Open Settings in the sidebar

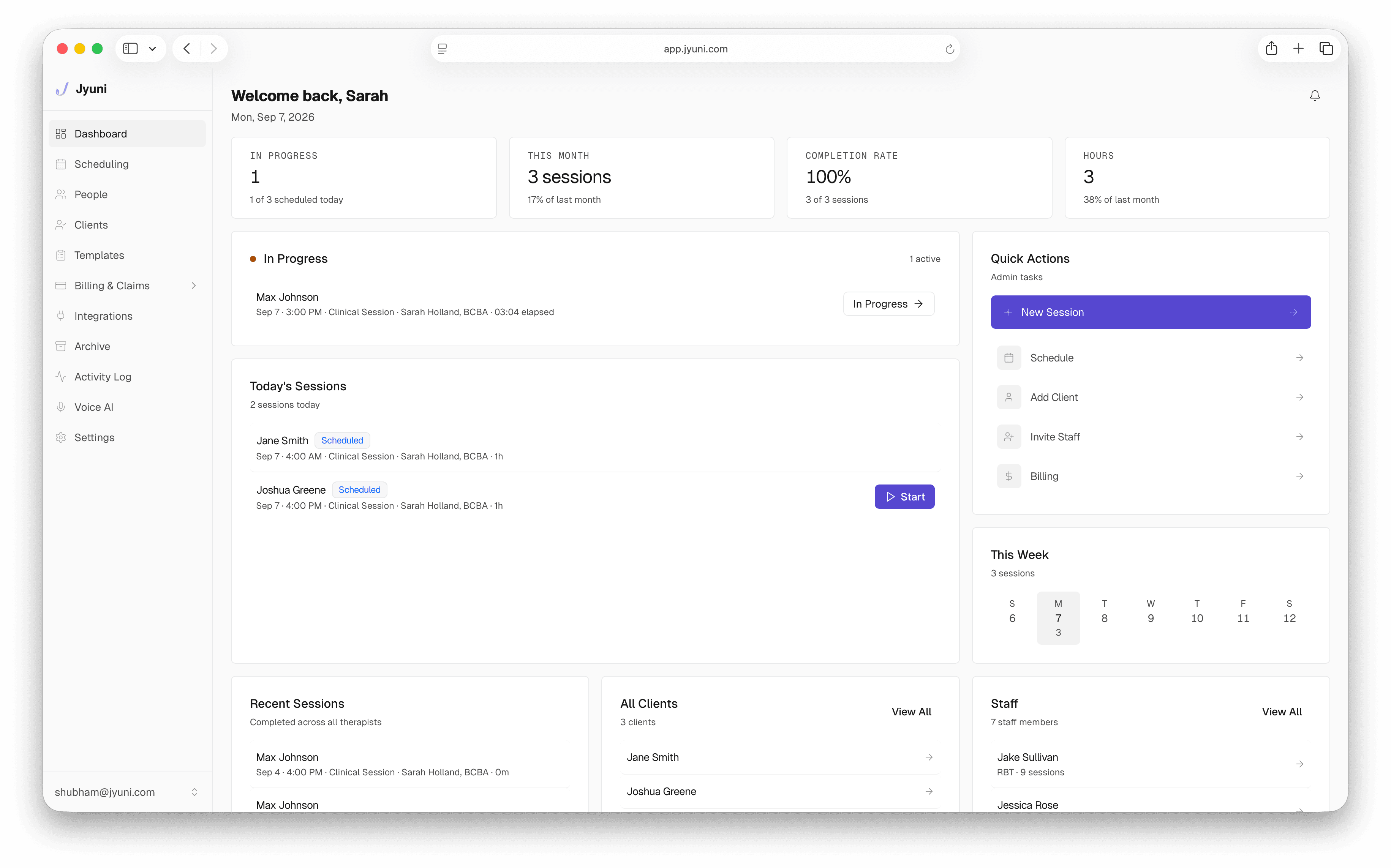tap(127, 437)
